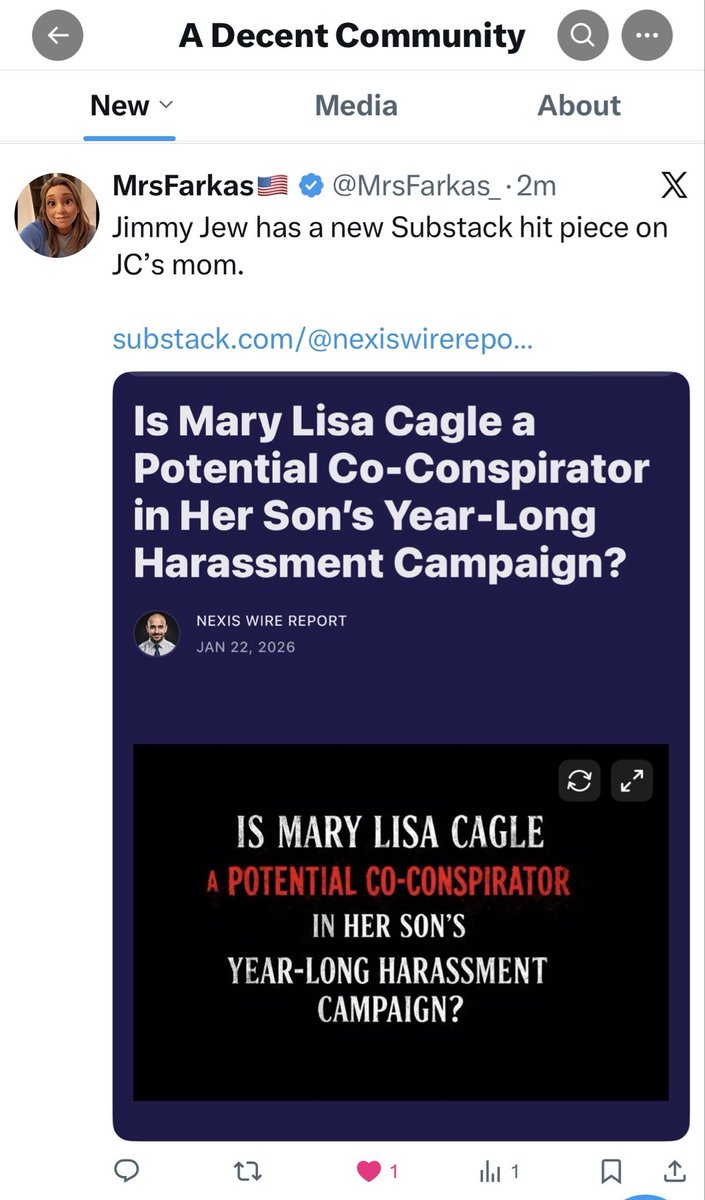Image resolution: width=705 pixels, height=1200 pixels.
Task: Expand the article image to fullscreen
Action: [632, 782]
